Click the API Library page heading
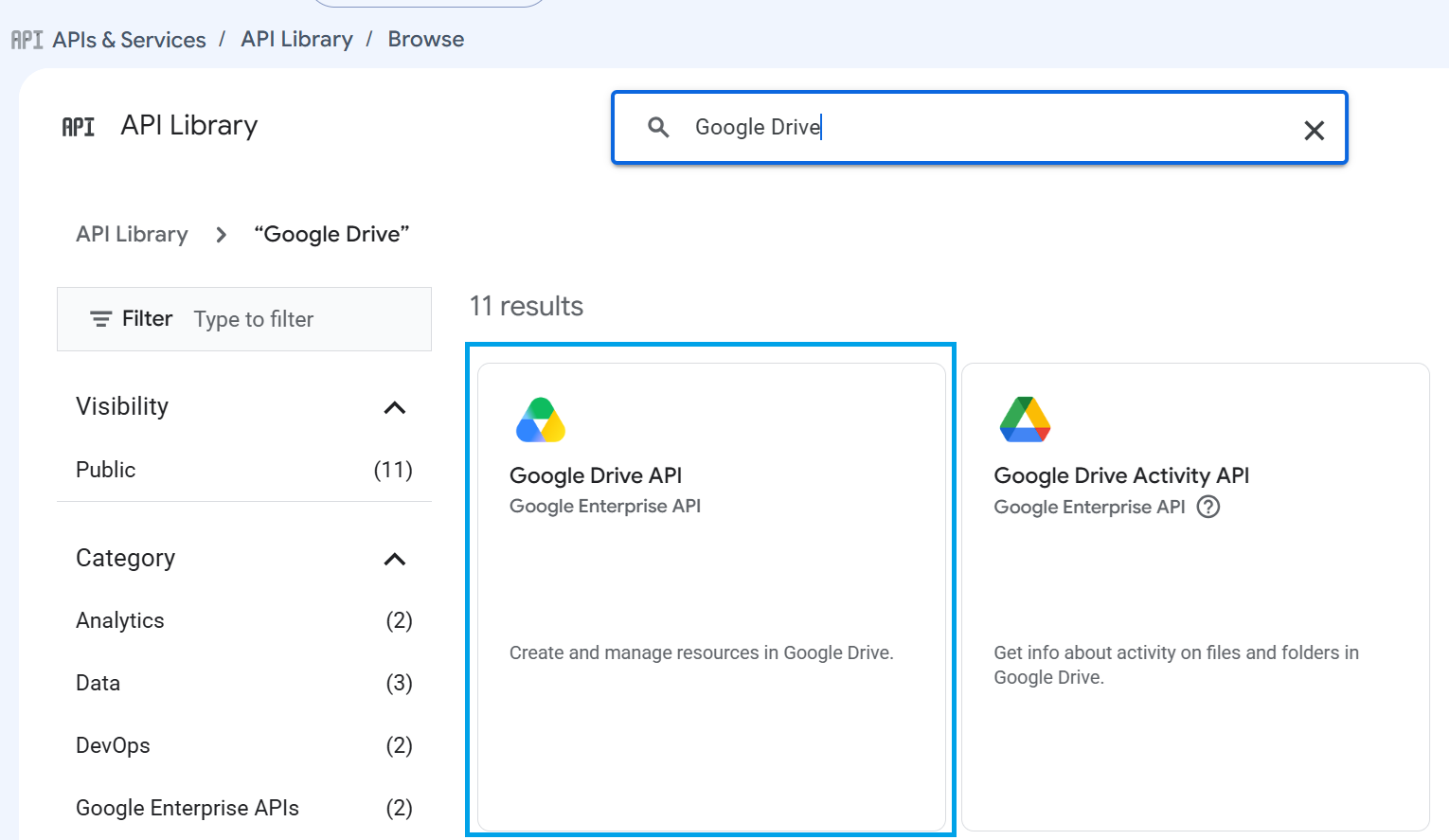This screenshot has height=840, width=1449. (189, 125)
